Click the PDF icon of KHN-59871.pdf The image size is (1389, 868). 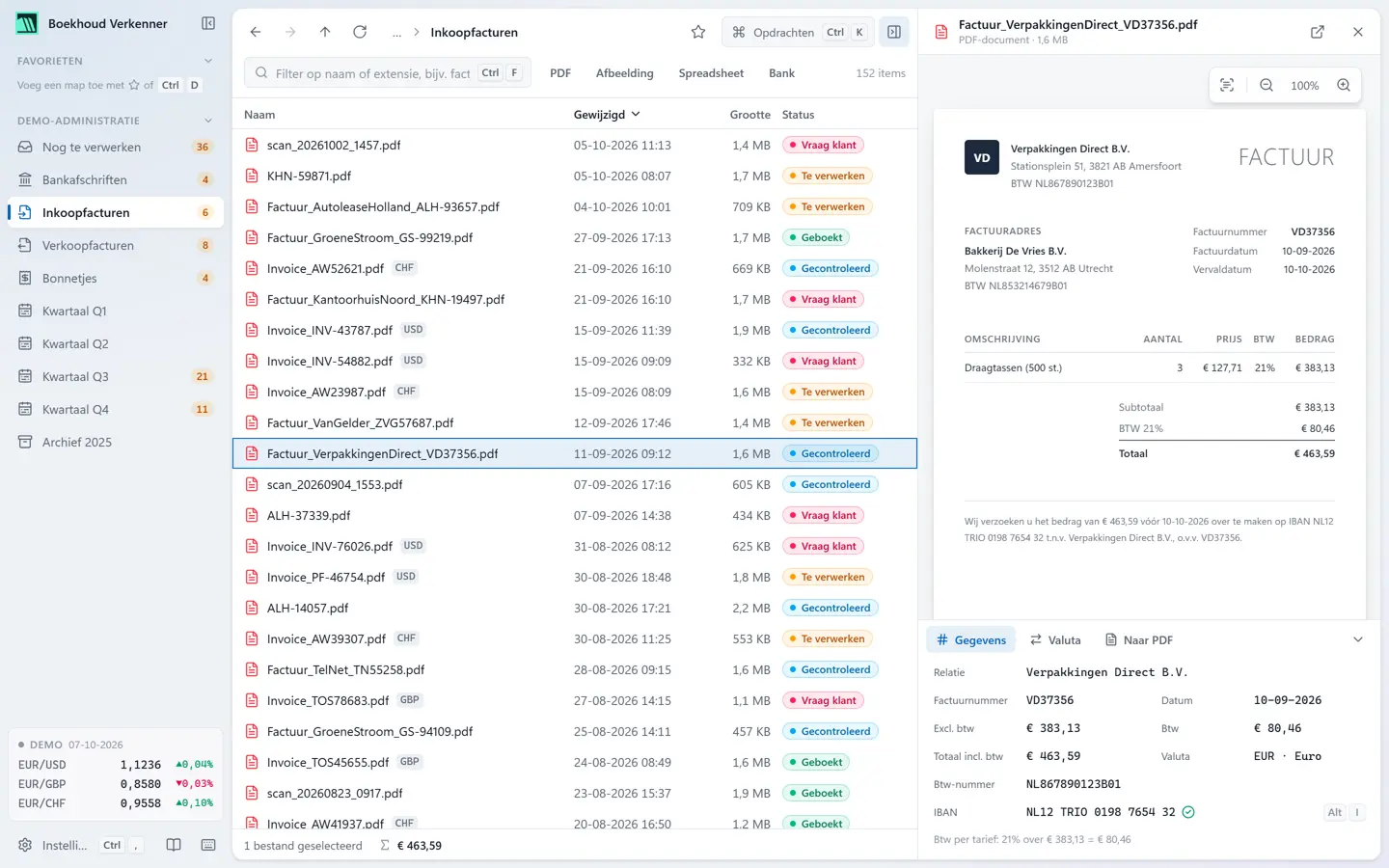click(x=252, y=176)
